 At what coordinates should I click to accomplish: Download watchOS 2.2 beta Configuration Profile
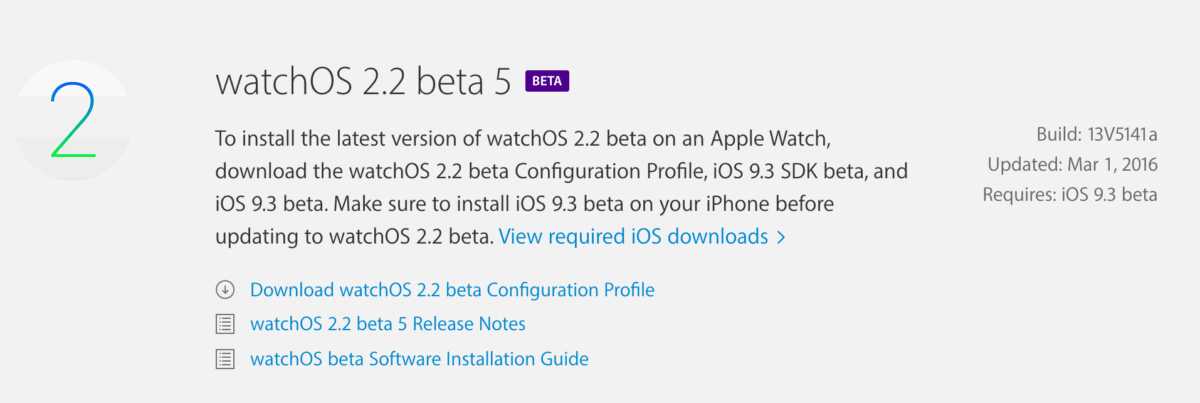coord(452,290)
